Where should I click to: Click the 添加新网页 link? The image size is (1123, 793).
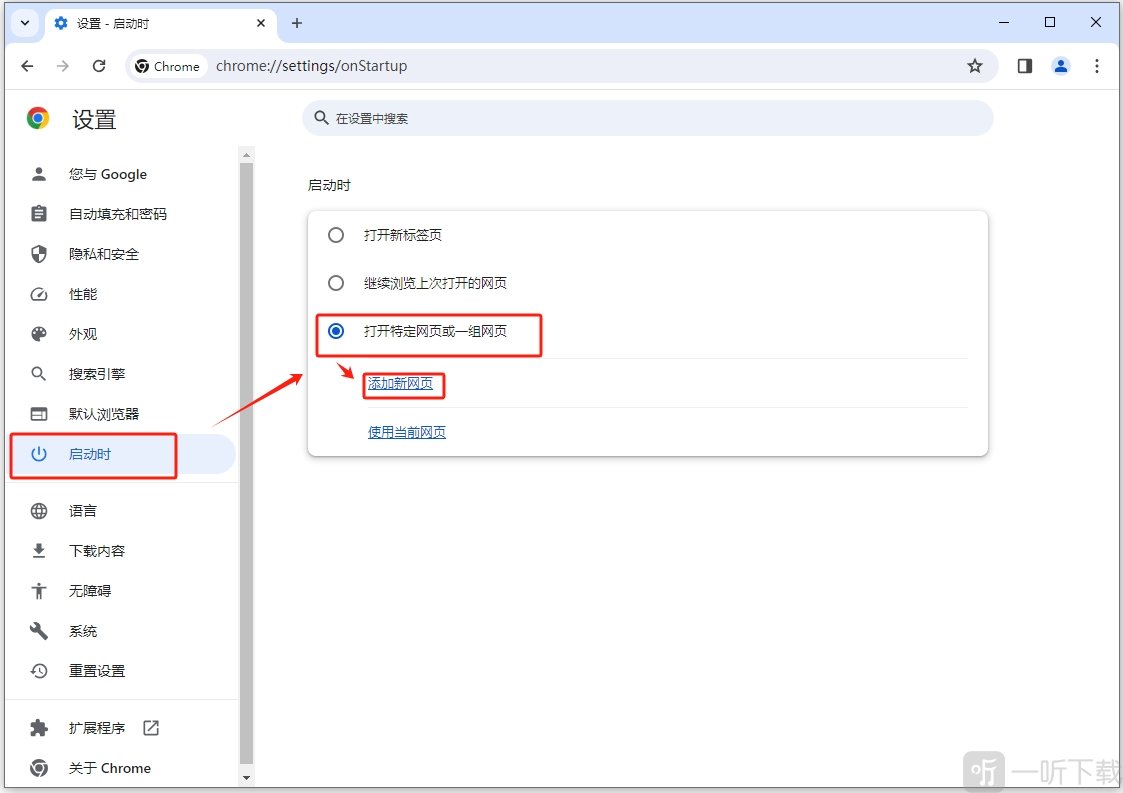coord(401,384)
